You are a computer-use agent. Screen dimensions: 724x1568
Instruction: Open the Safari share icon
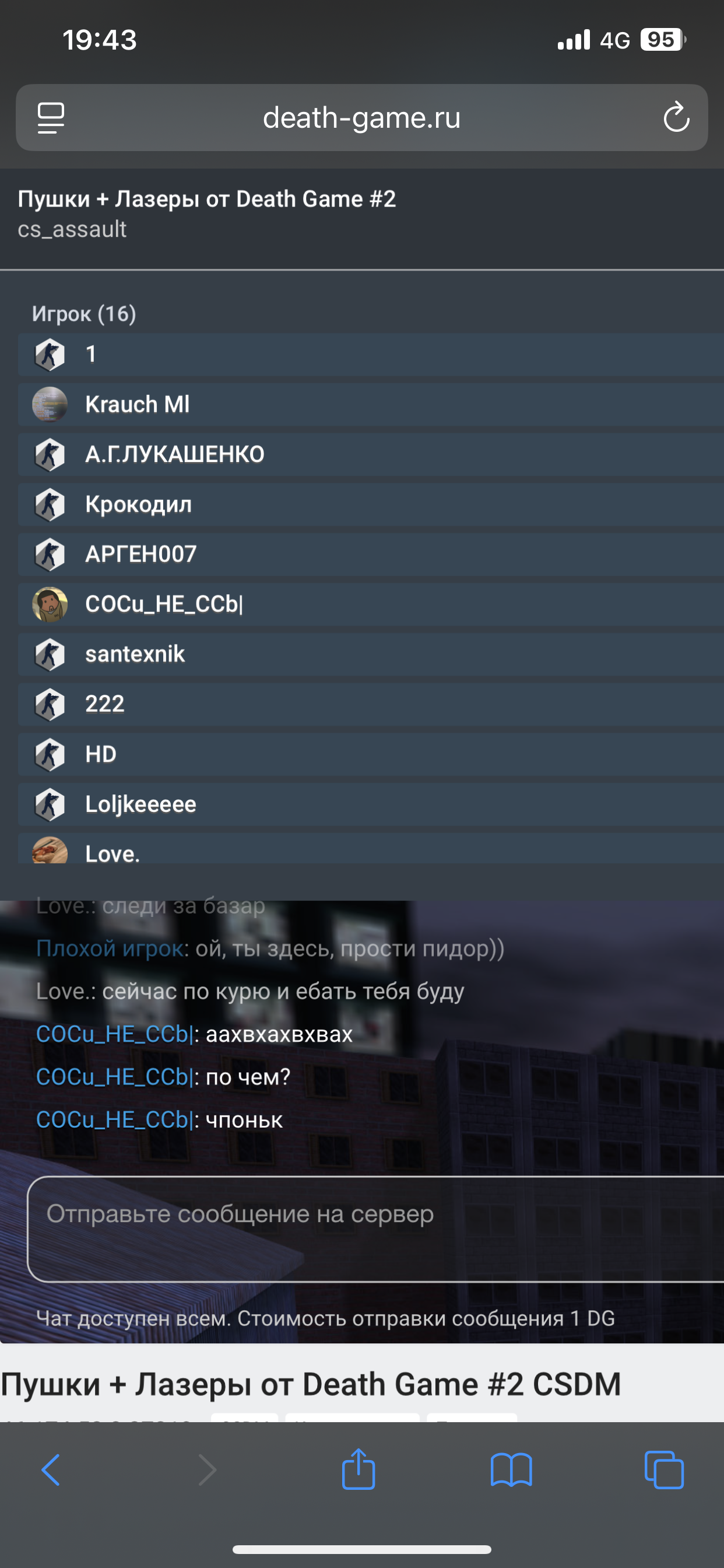[x=359, y=1469]
